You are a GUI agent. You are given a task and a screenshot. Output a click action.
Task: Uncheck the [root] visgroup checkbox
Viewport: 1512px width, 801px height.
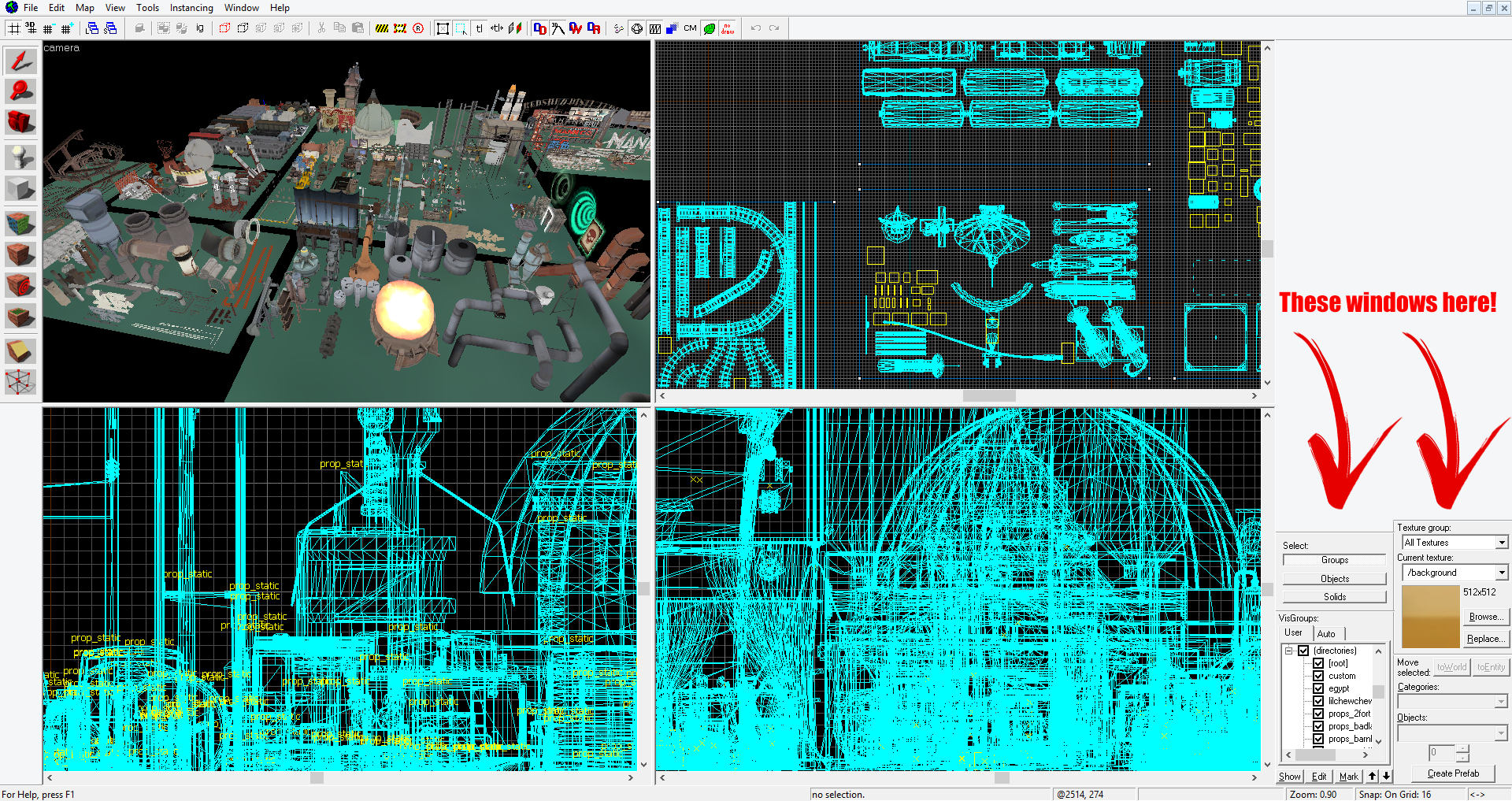pyautogui.click(x=1318, y=663)
